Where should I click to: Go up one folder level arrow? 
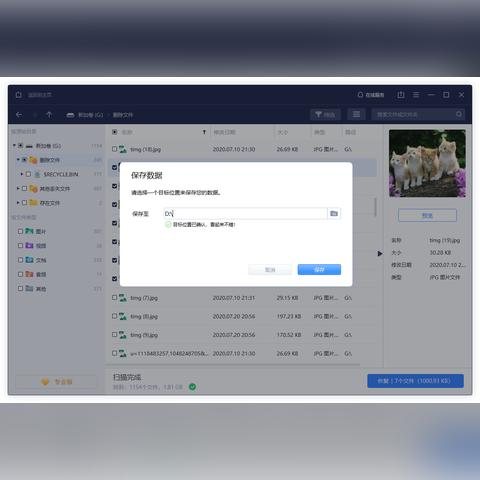tap(49, 115)
